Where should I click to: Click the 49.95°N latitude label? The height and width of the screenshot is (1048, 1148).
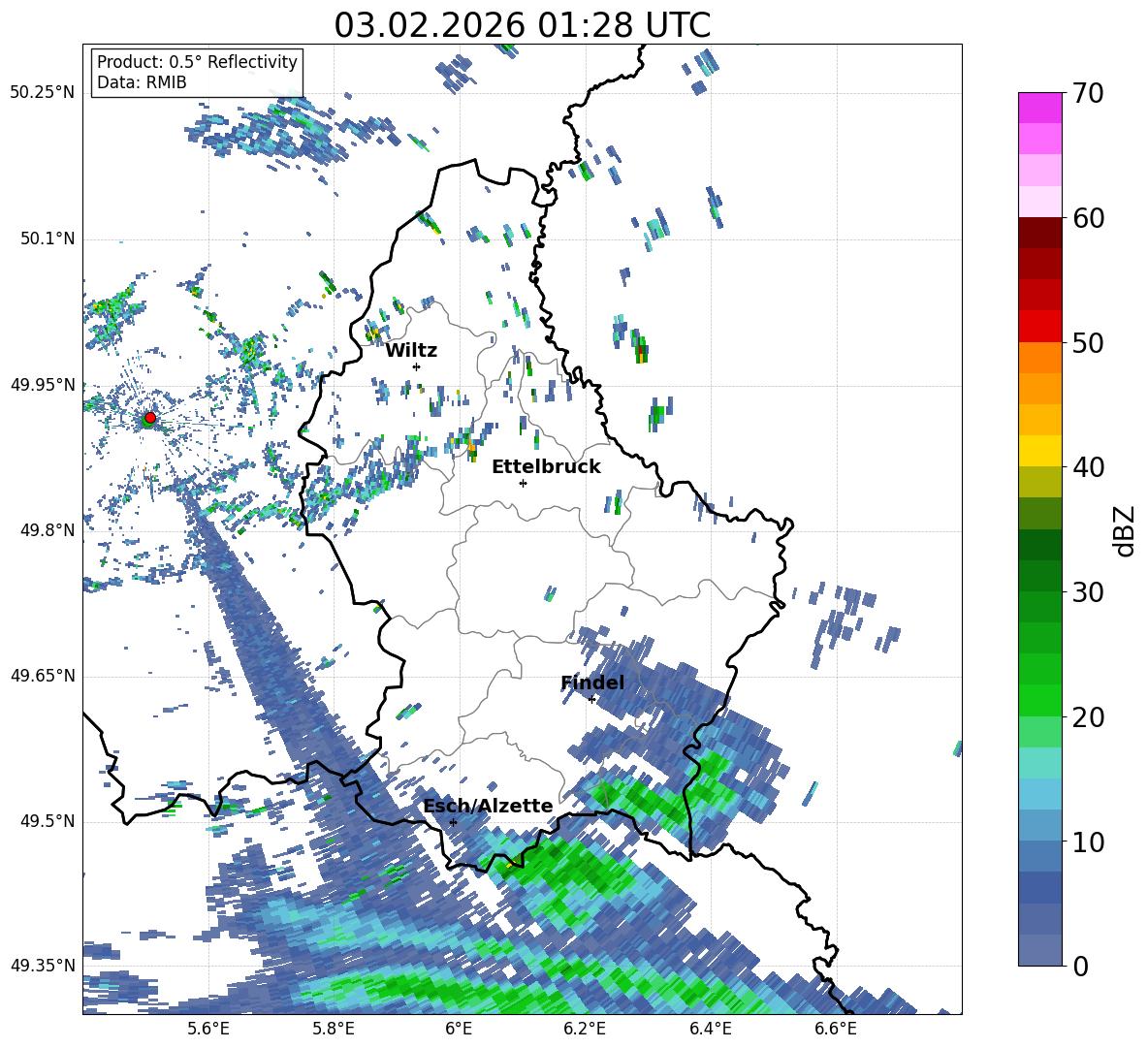click(43, 384)
